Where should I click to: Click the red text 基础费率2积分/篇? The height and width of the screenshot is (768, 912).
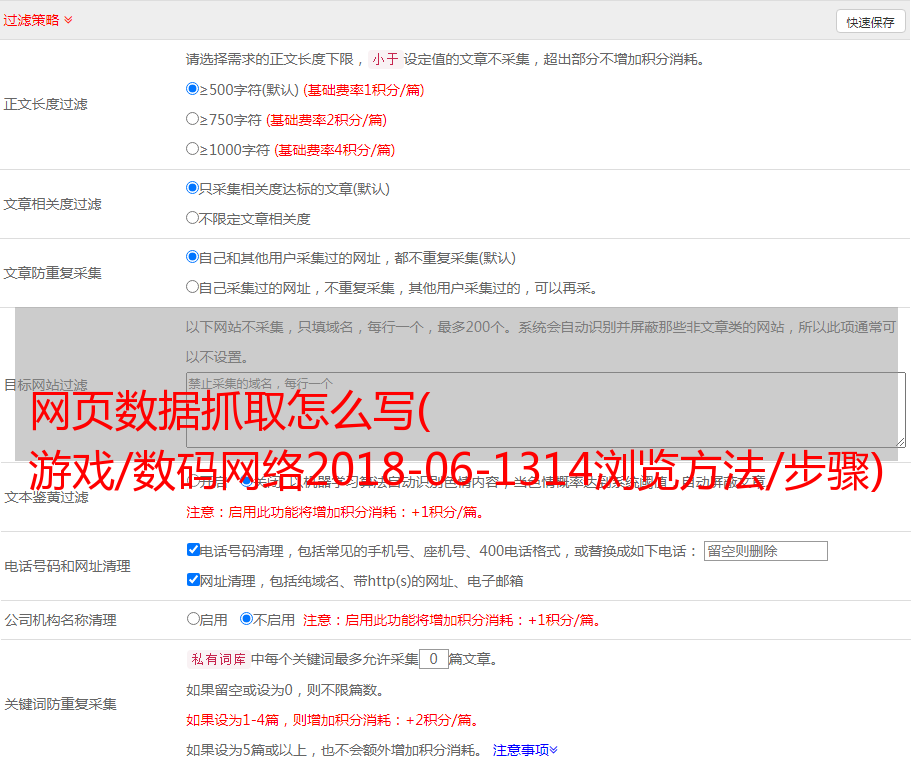point(327,120)
